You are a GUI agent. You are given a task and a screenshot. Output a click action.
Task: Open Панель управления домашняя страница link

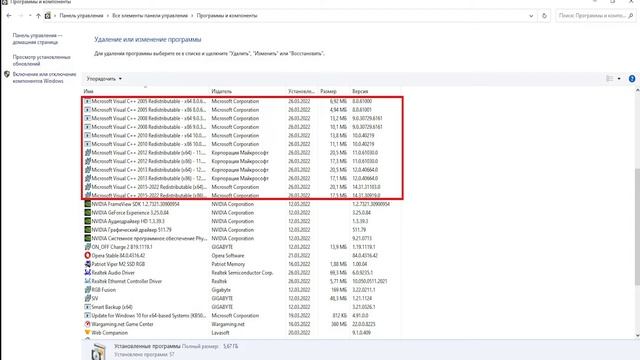37,39
